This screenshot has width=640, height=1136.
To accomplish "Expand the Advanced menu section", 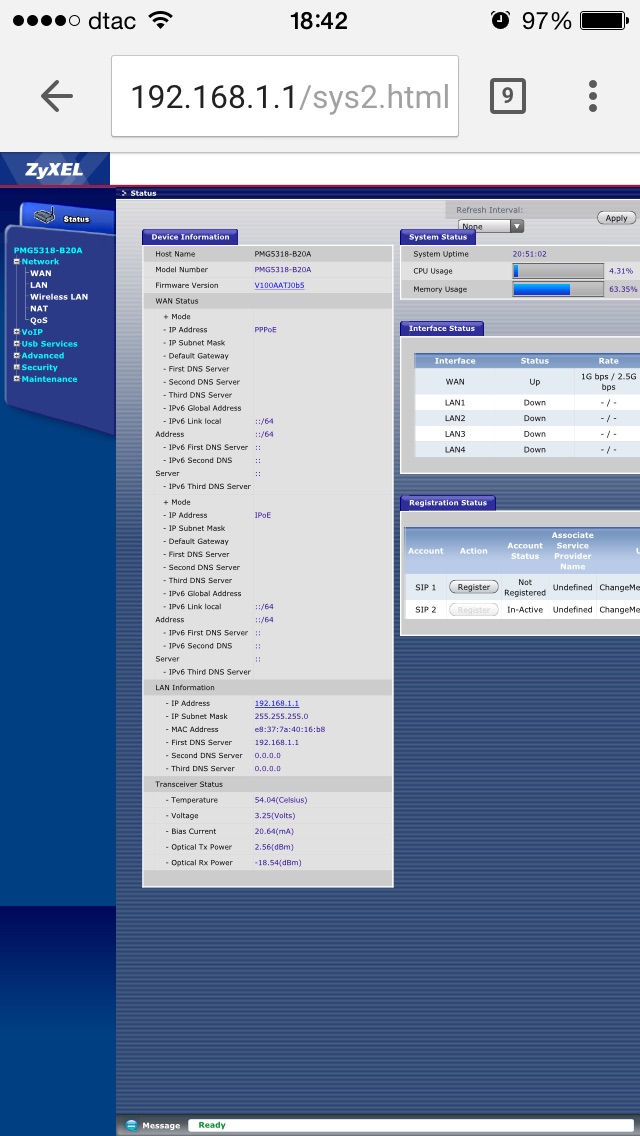I will (x=16, y=356).
